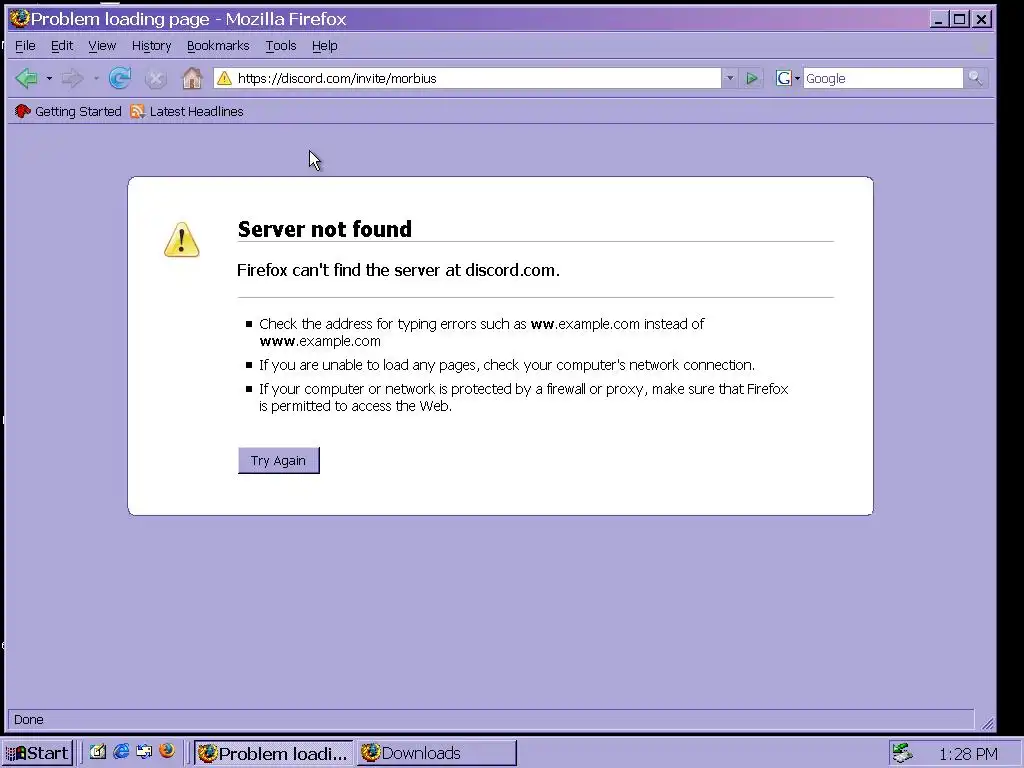Open the Bookmarks menu

pos(218,46)
